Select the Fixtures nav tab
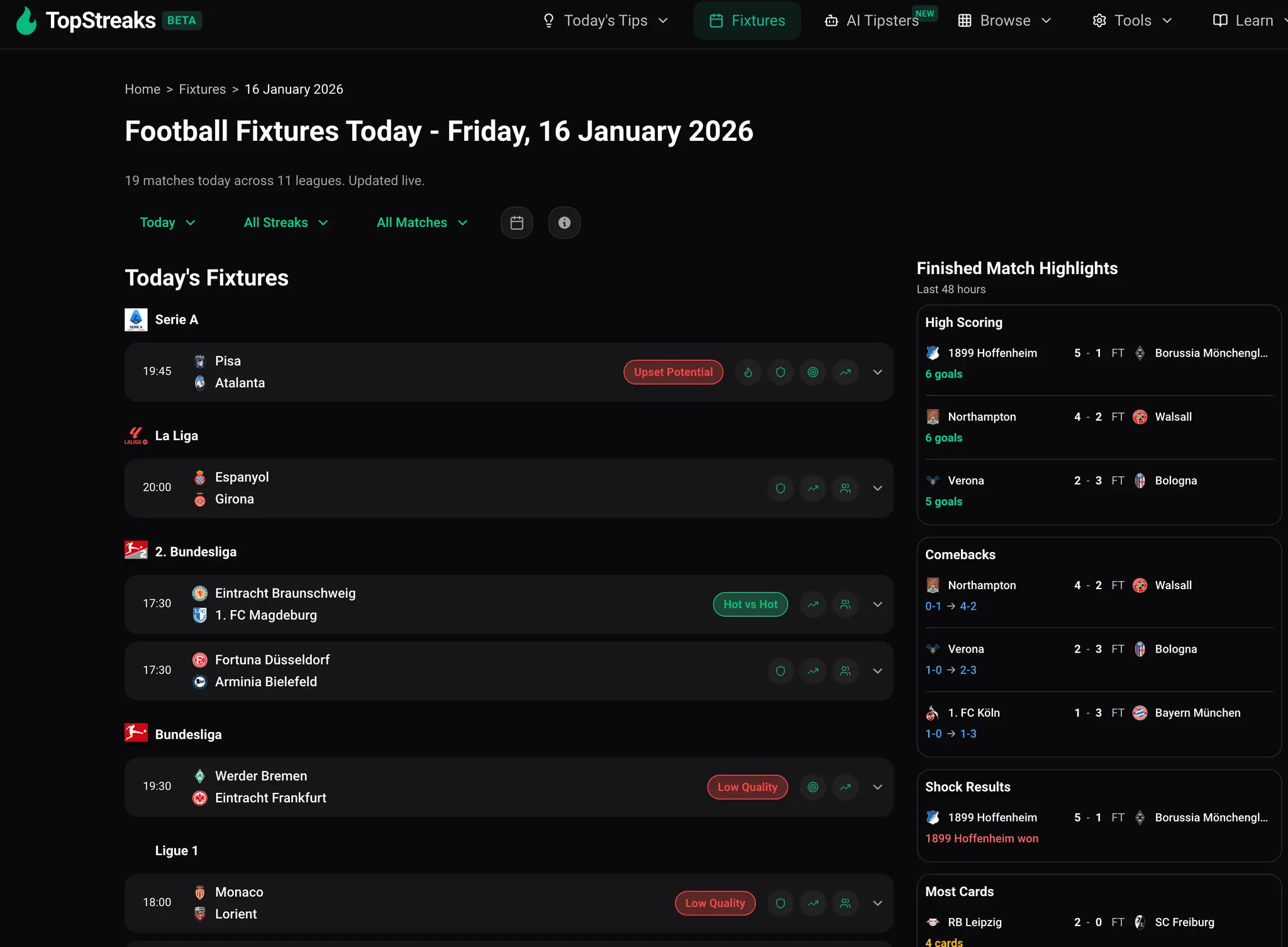The width and height of the screenshot is (1288, 947). pyautogui.click(x=747, y=21)
